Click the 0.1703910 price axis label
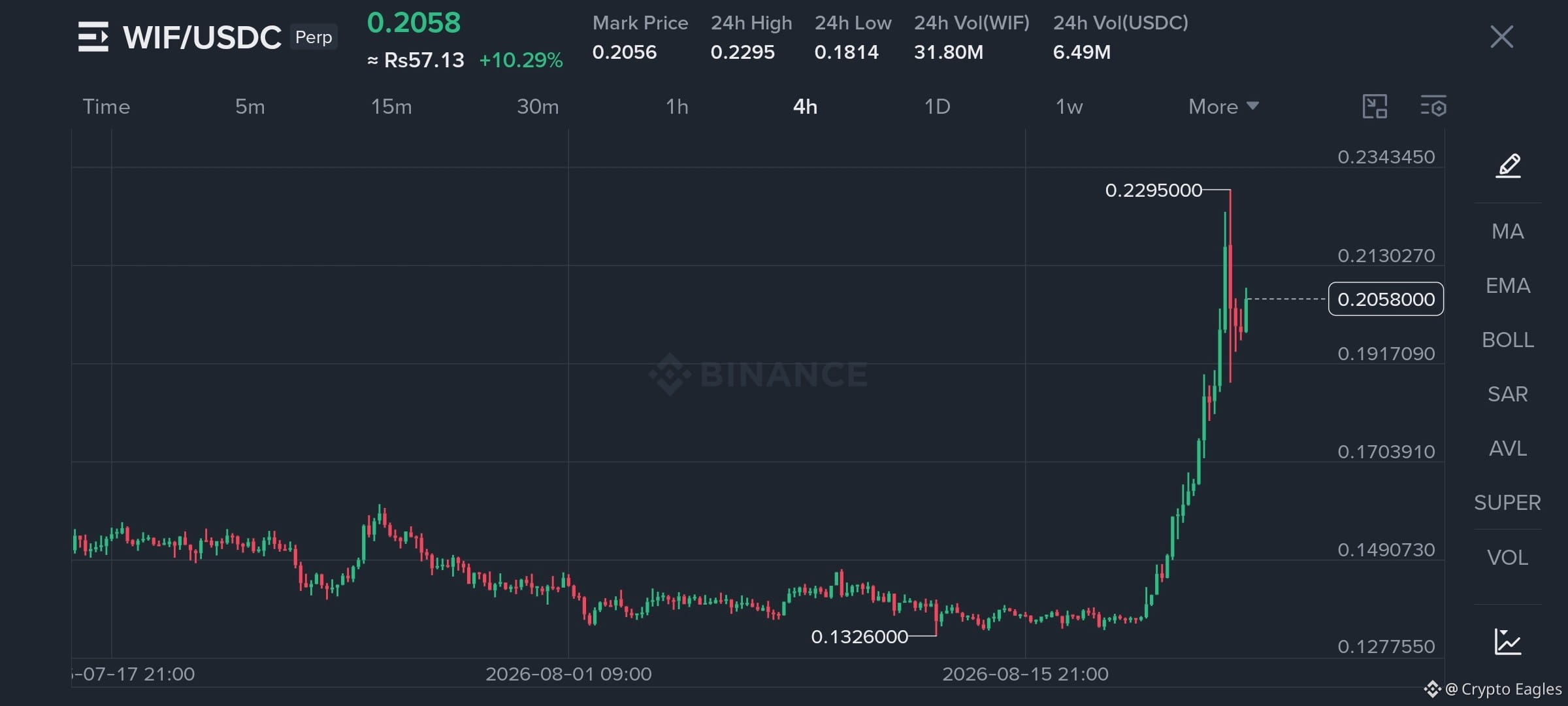This screenshot has height=706, width=1568. coord(1386,452)
